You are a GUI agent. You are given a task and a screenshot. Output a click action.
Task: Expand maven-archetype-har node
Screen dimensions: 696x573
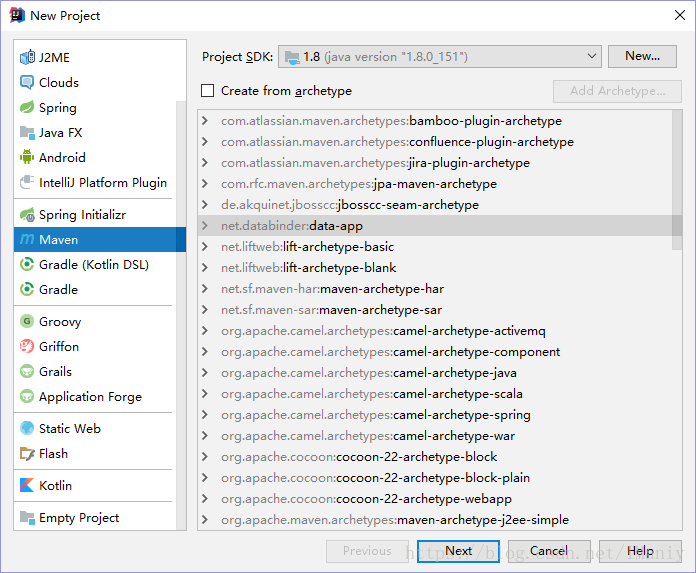tap(205, 289)
